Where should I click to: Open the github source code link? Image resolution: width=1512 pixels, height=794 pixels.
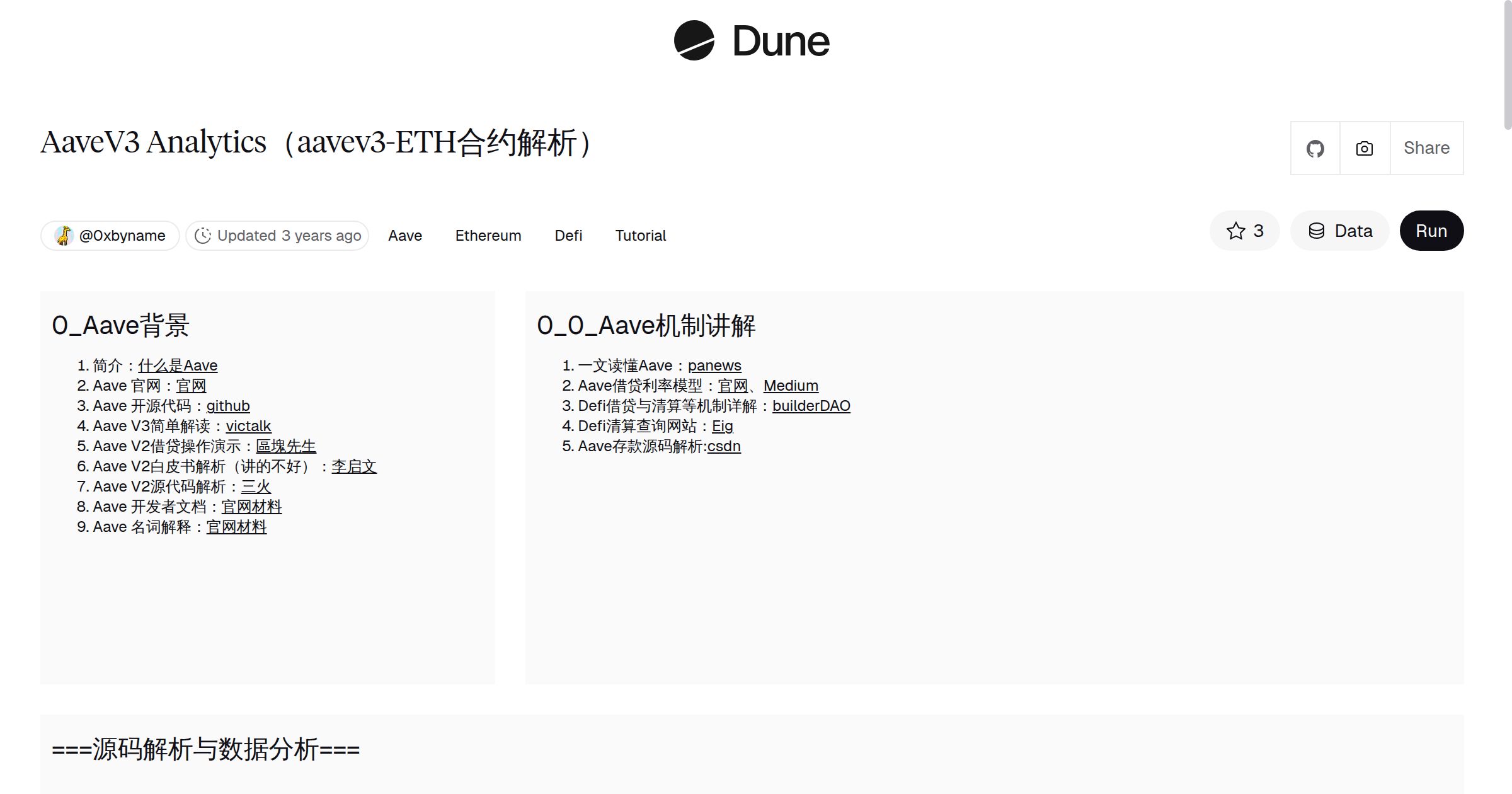point(228,405)
